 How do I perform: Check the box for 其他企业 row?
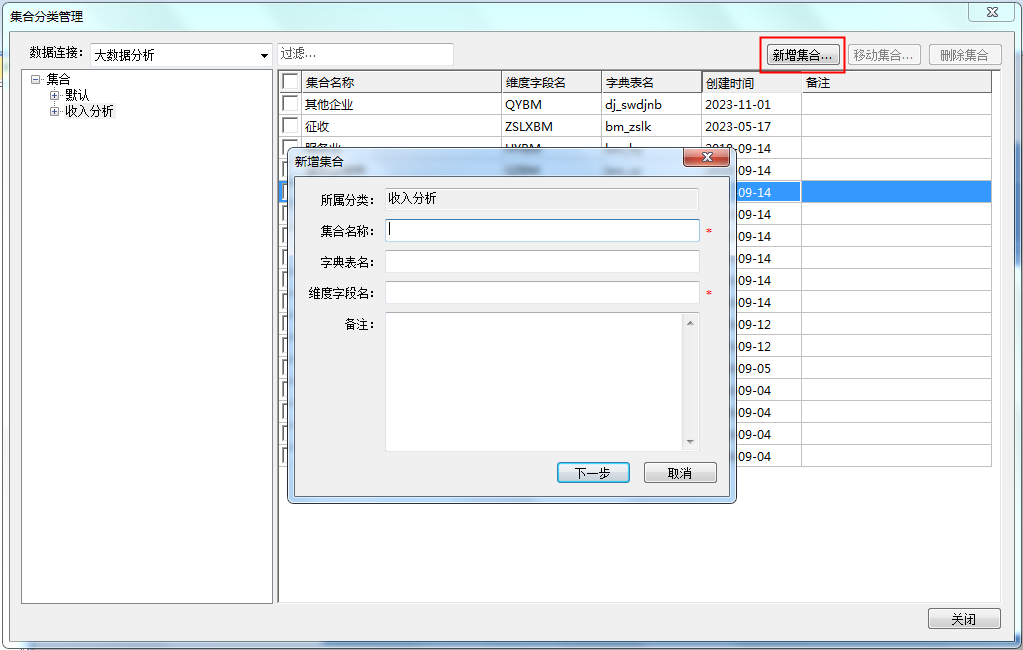[x=290, y=104]
